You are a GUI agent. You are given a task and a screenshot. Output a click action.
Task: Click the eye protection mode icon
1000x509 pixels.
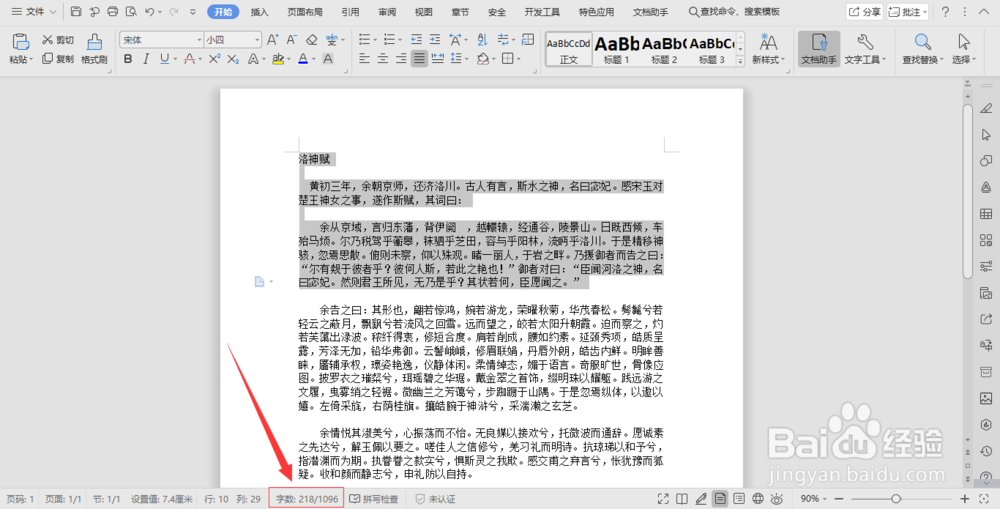777,499
